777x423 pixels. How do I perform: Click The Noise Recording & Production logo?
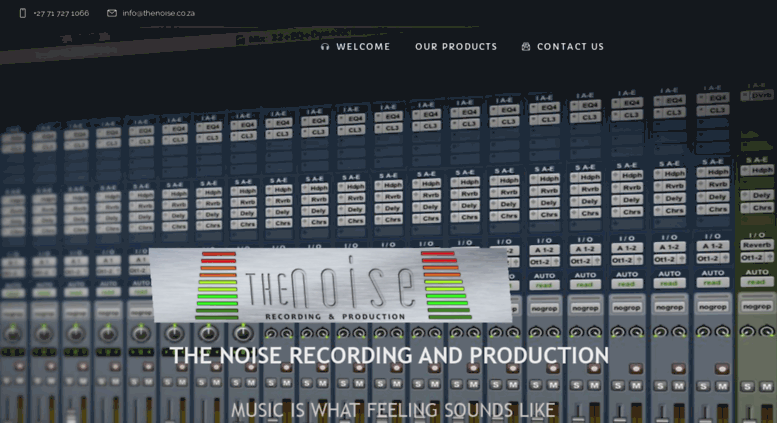coord(331,285)
